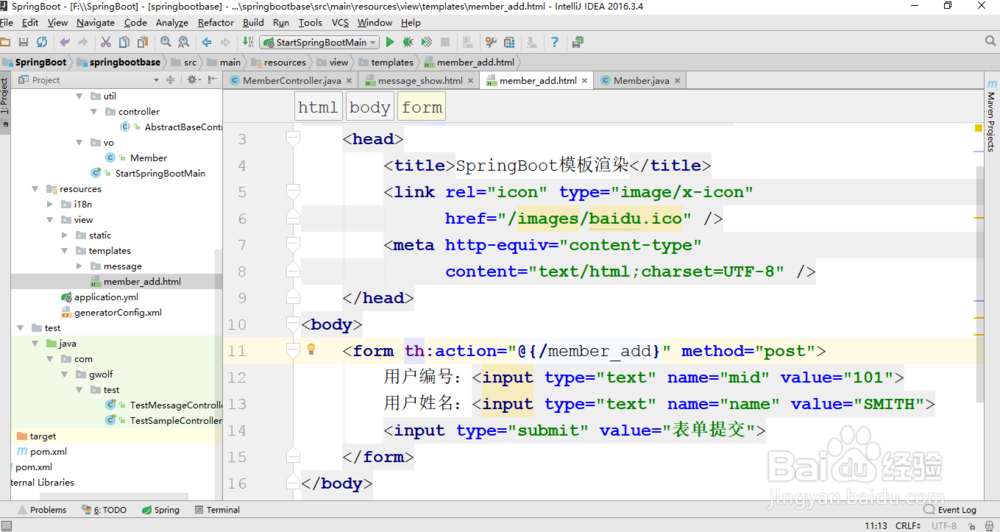Screen dimensions: 1000x532
Task: Toggle the code fold marker on line 5
Action: 293,191
